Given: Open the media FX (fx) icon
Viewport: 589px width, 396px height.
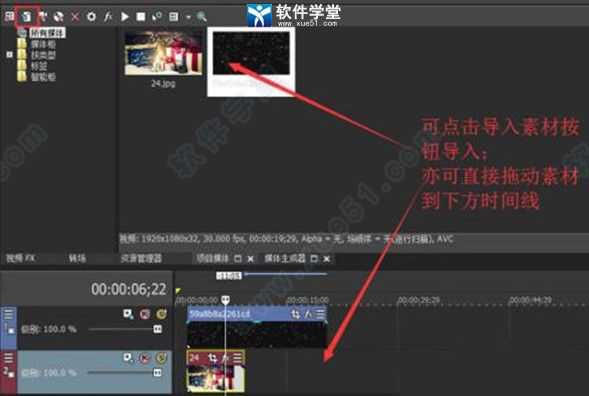Looking at the screenshot, I should point(108,17).
